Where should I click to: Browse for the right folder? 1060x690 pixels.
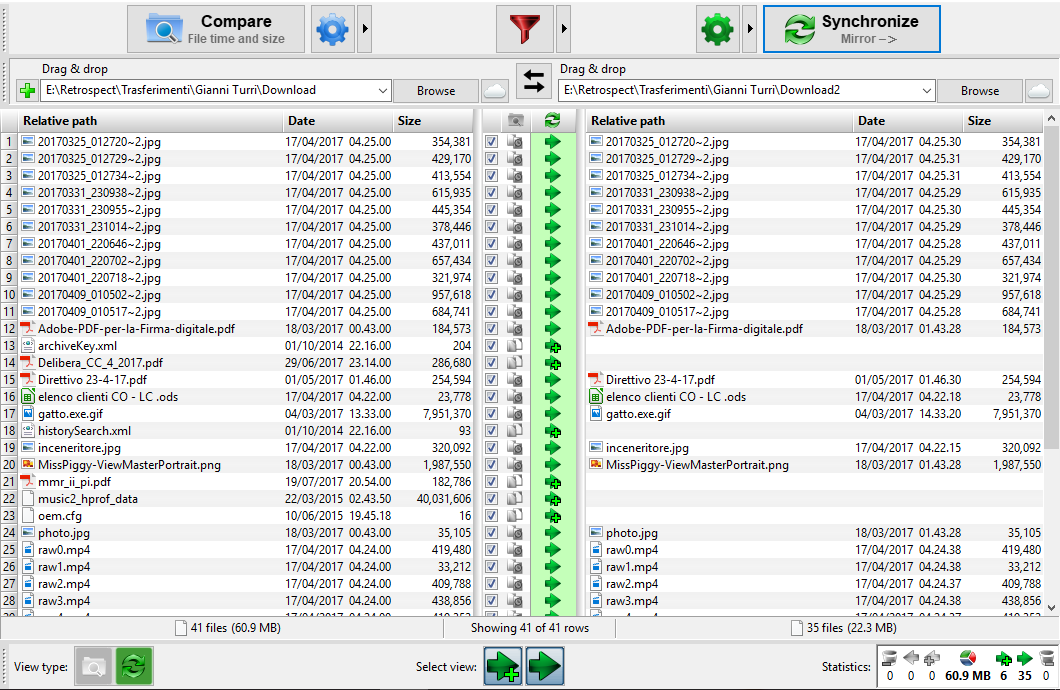coord(980,91)
